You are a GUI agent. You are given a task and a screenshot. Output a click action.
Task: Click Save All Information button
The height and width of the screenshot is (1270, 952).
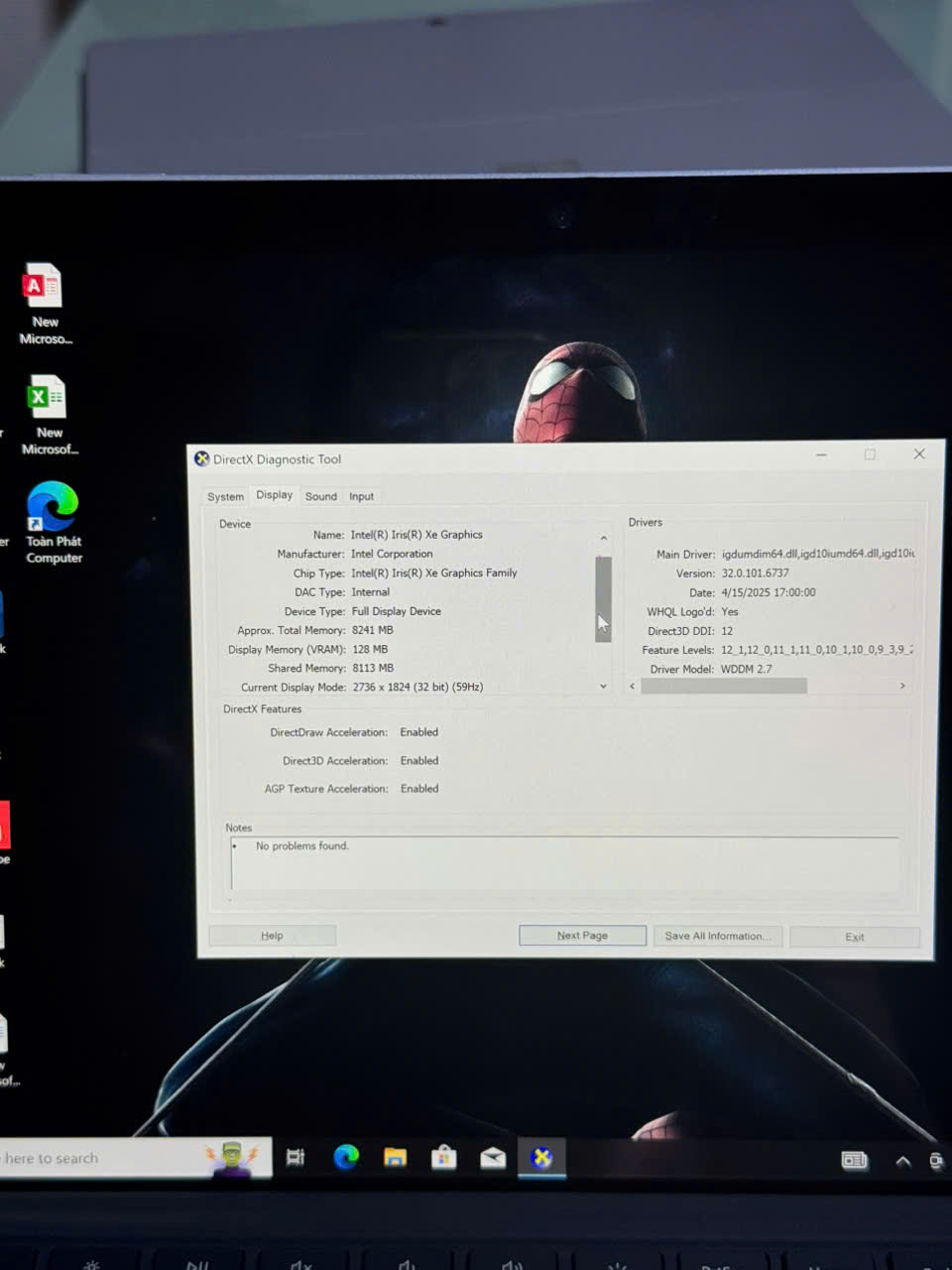pyautogui.click(x=718, y=936)
